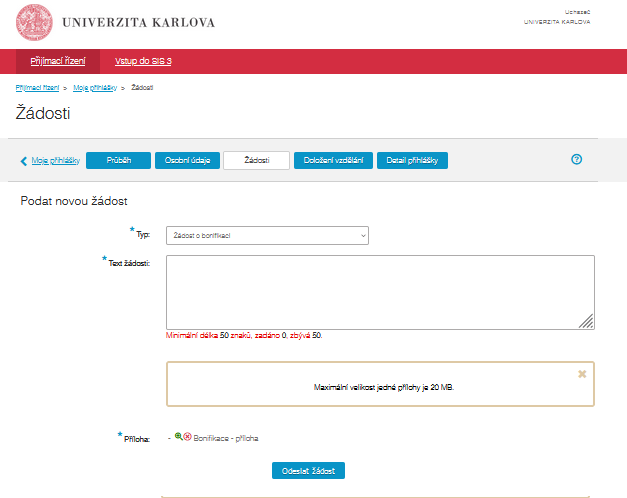Click inside the Text žádosti text area
The image size is (627, 498).
[379, 291]
